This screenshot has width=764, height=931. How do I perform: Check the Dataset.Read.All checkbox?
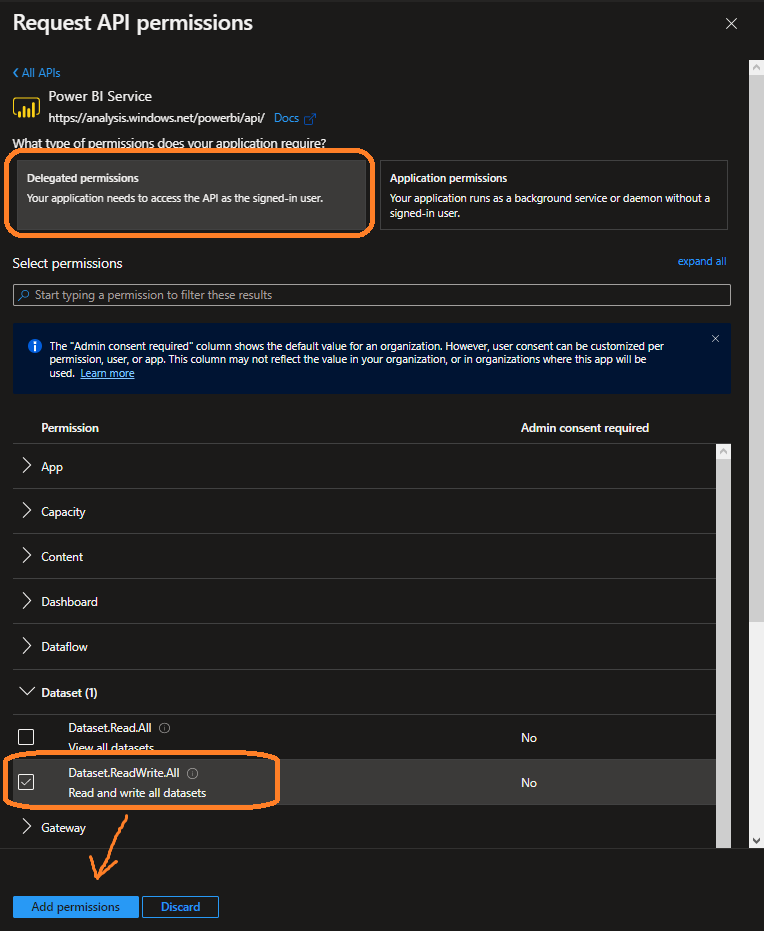(27, 737)
